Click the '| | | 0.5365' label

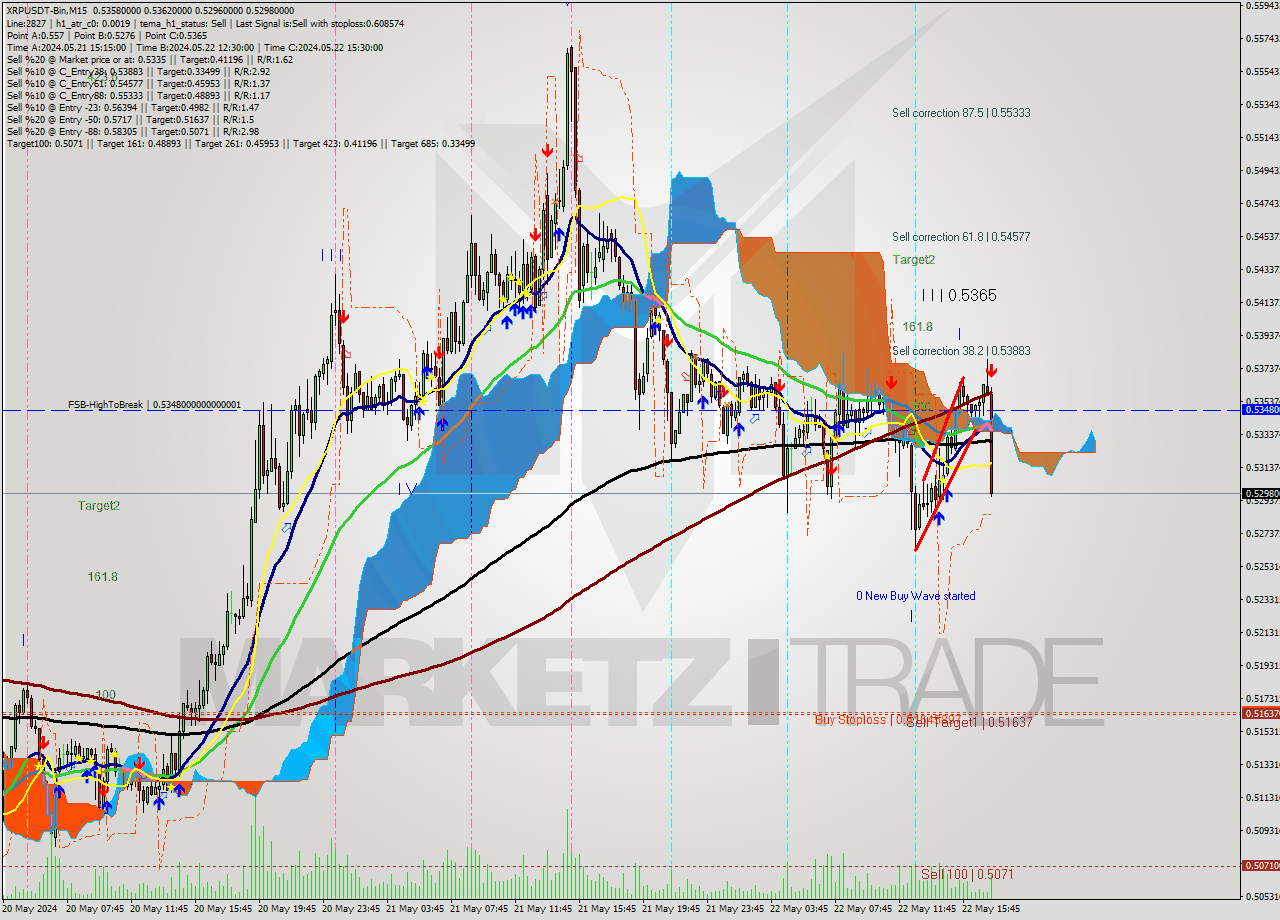[958, 296]
